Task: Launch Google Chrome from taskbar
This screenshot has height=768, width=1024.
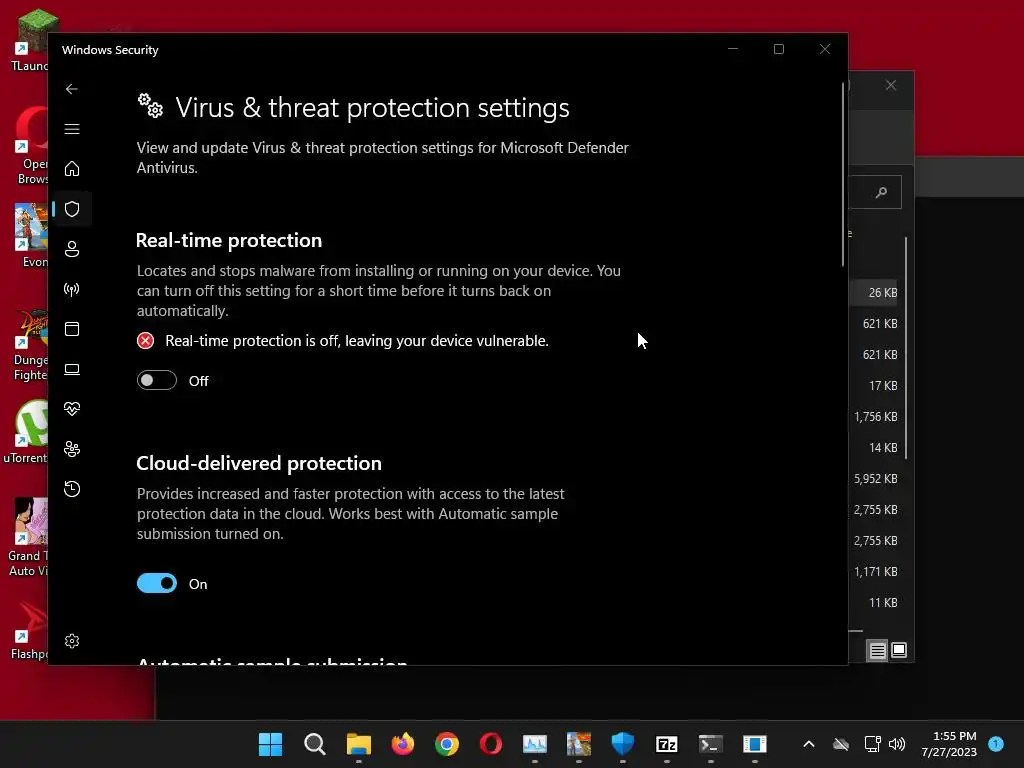Action: [447, 744]
